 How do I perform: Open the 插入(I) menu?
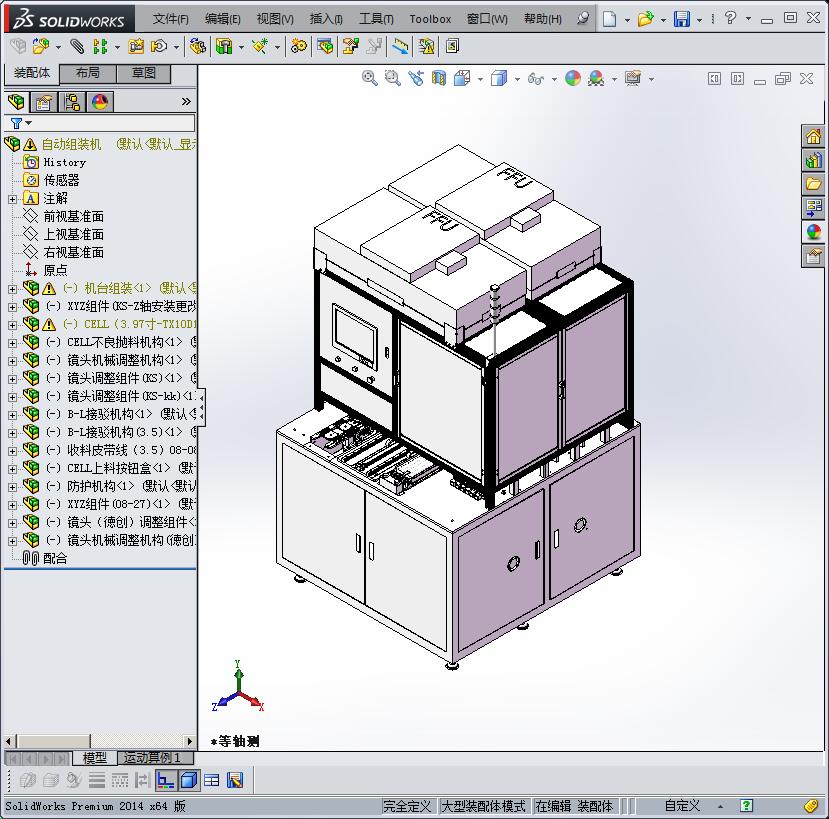pos(326,19)
